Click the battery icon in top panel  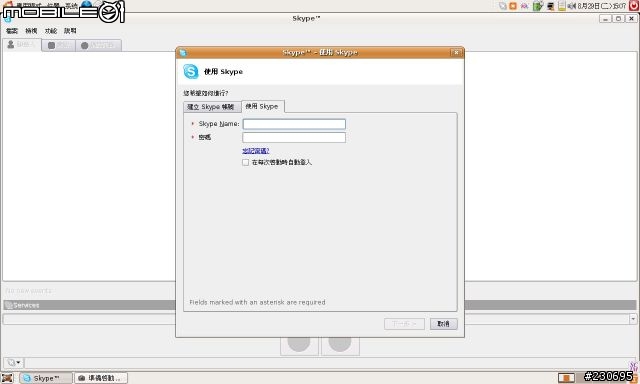(x=538, y=6)
